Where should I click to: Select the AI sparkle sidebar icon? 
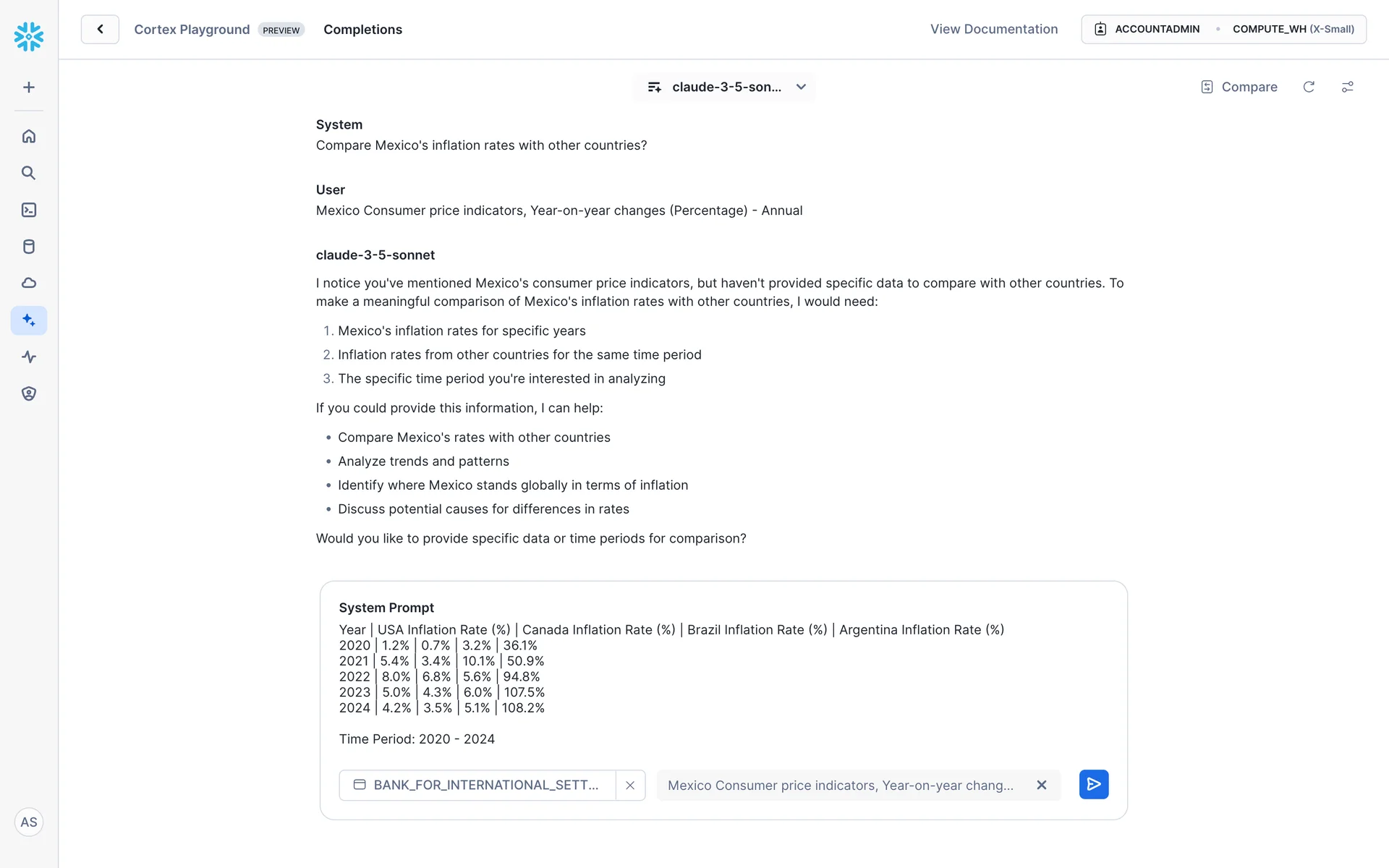pyautogui.click(x=29, y=320)
